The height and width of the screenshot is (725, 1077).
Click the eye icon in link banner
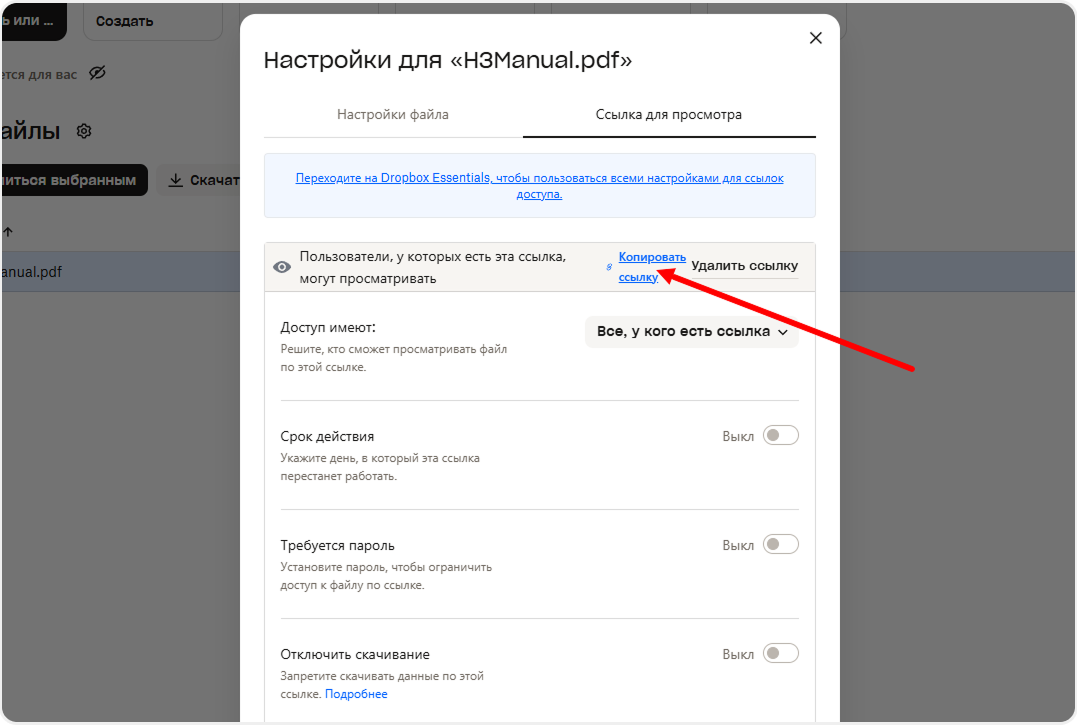point(282,267)
